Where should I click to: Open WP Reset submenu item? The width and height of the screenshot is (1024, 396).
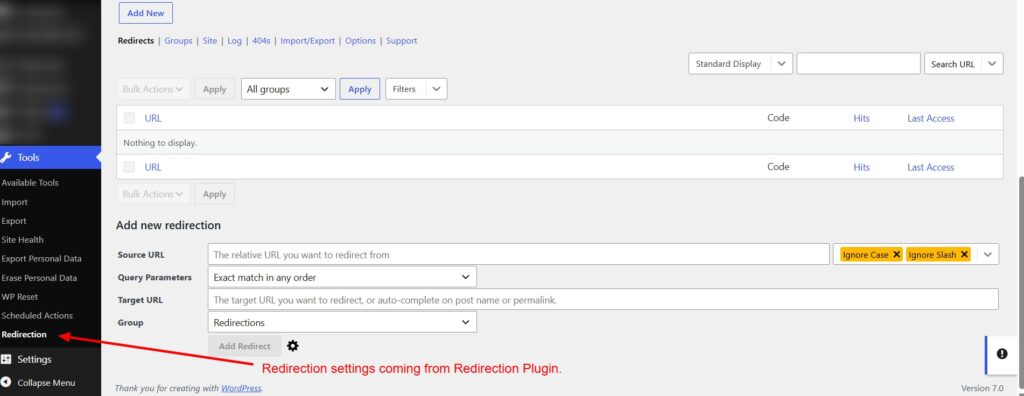(20, 297)
